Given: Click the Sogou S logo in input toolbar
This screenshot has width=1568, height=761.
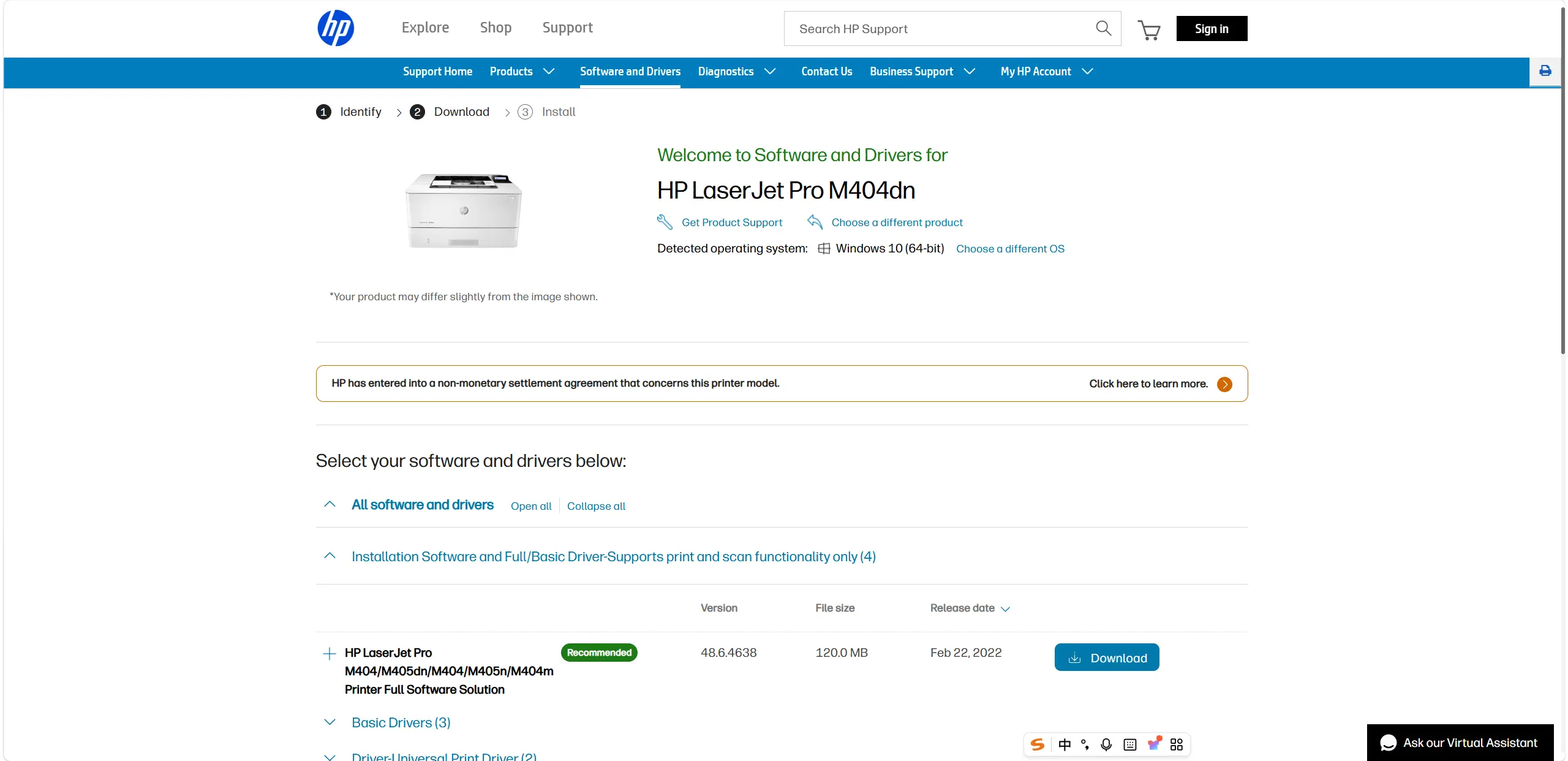Looking at the screenshot, I should click(x=1037, y=744).
